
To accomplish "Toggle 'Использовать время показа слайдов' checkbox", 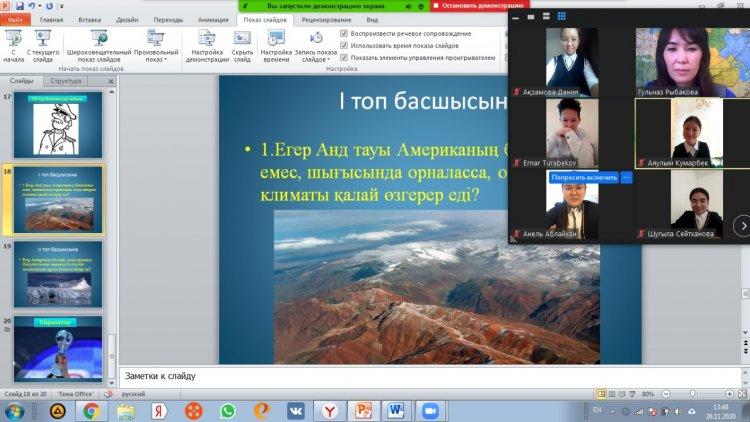I will pos(344,45).
